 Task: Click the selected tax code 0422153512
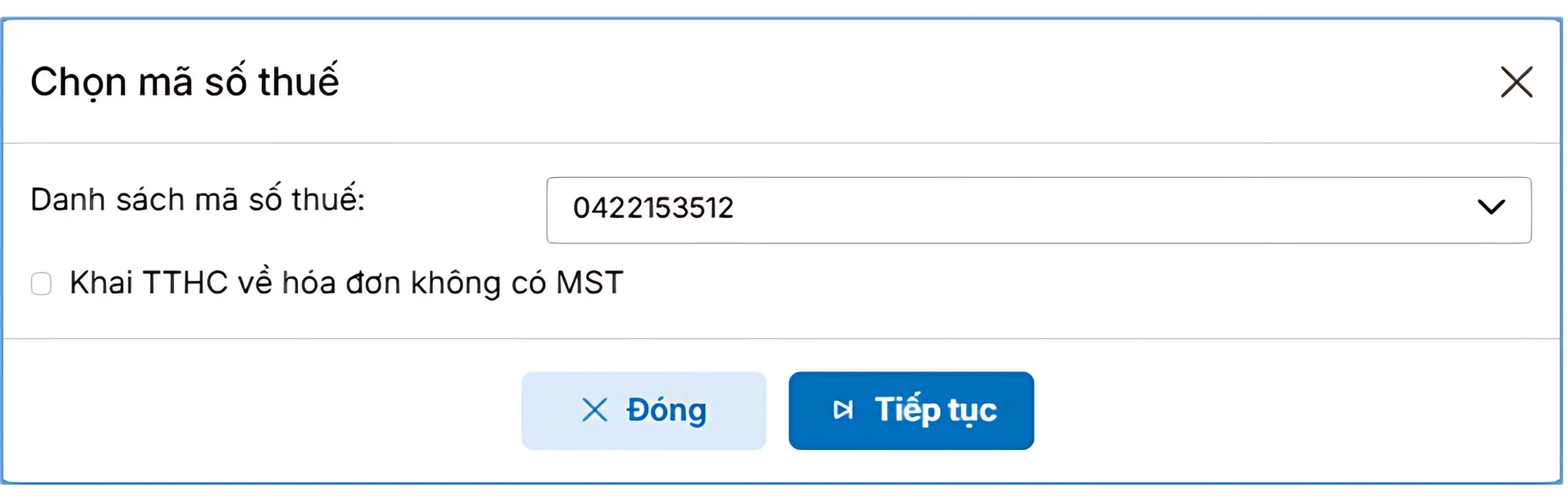click(653, 208)
